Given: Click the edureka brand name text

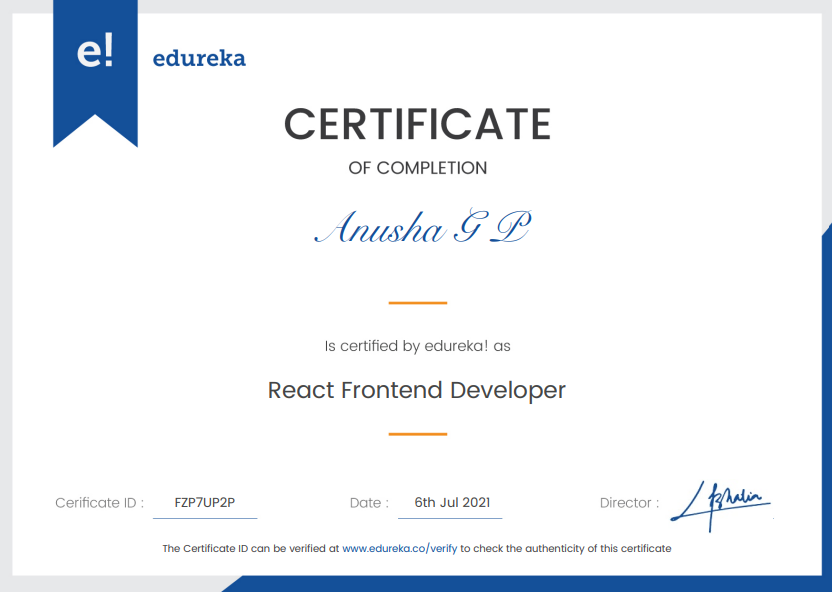Looking at the screenshot, I should [x=199, y=58].
